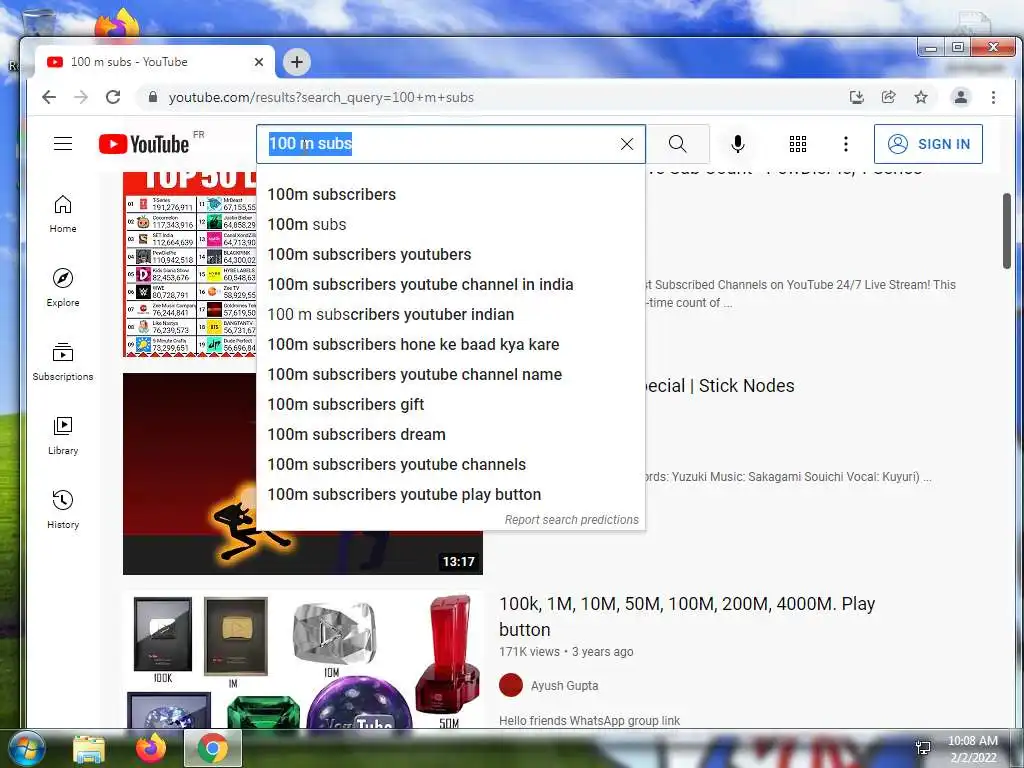1024x768 pixels.
Task: Choose suggestion '100m subscribers'
Action: [451, 195]
